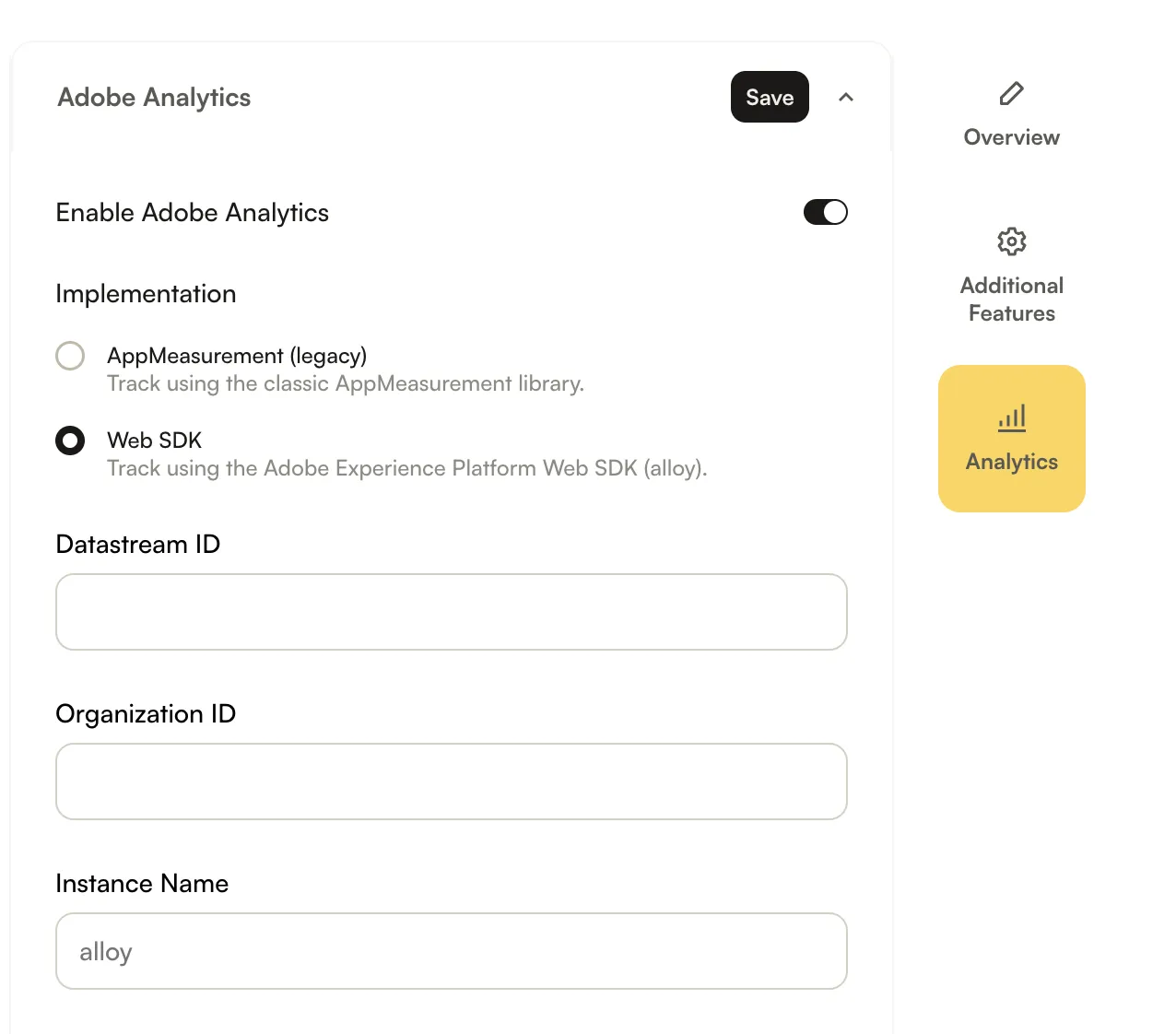Click the Overview pencil icon
The width and height of the screenshot is (1176, 1034).
point(1011,93)
